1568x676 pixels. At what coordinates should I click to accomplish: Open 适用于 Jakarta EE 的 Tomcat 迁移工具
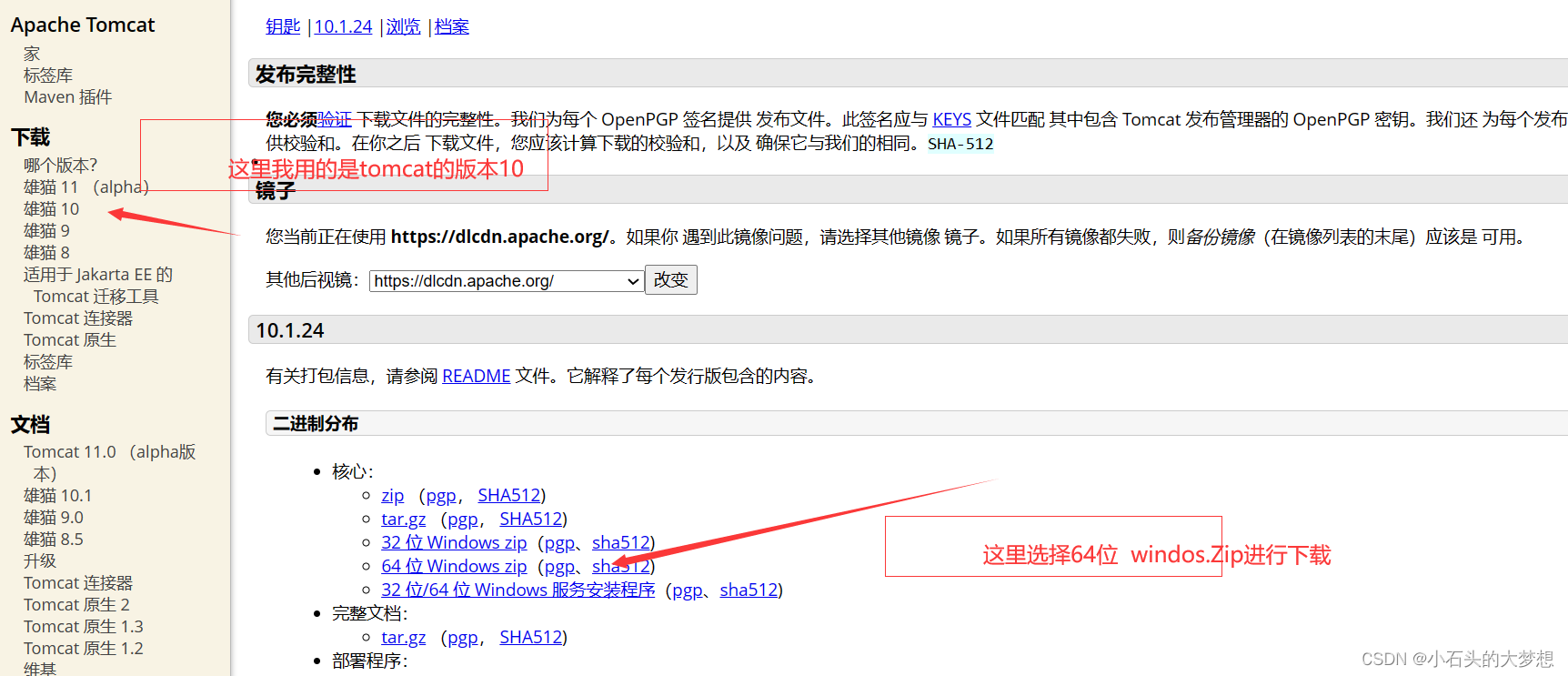coord(98,286)
